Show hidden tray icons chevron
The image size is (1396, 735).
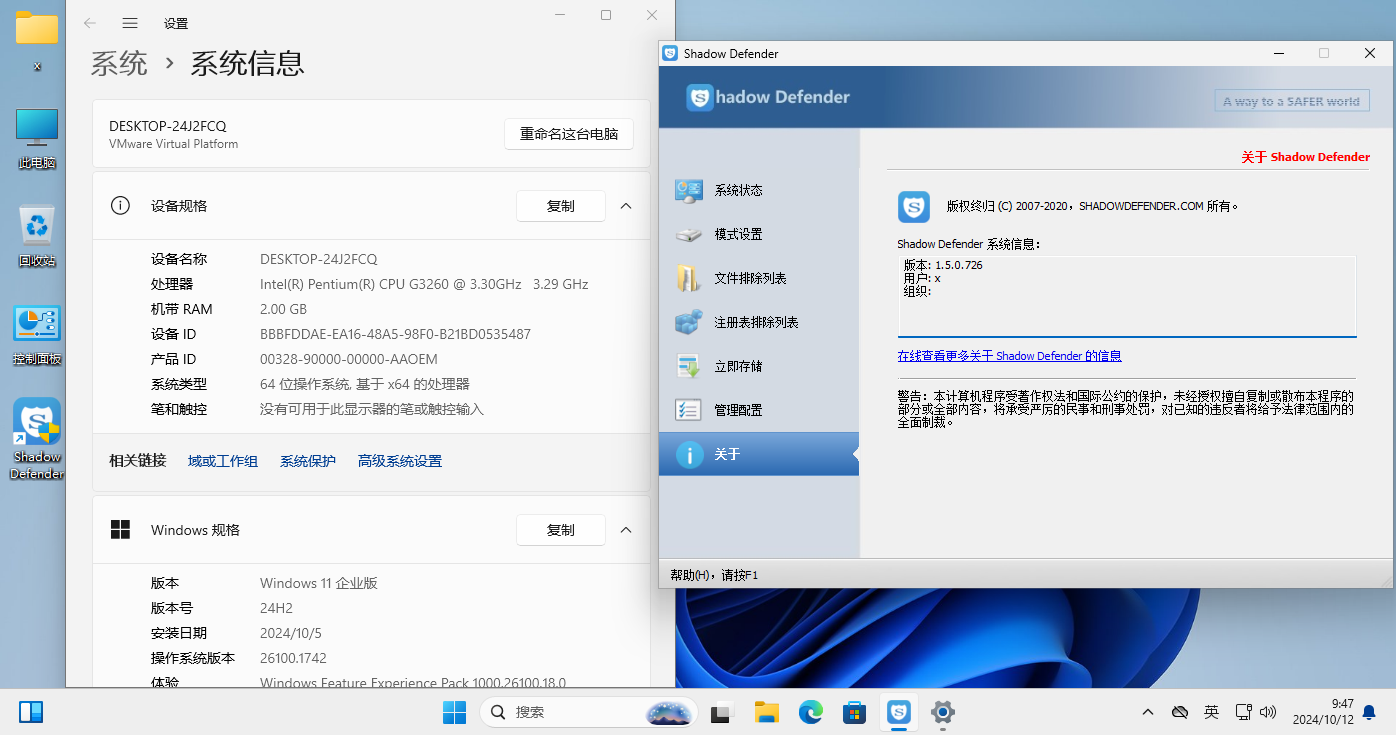pyautogui.click(x=1148, y=712)
